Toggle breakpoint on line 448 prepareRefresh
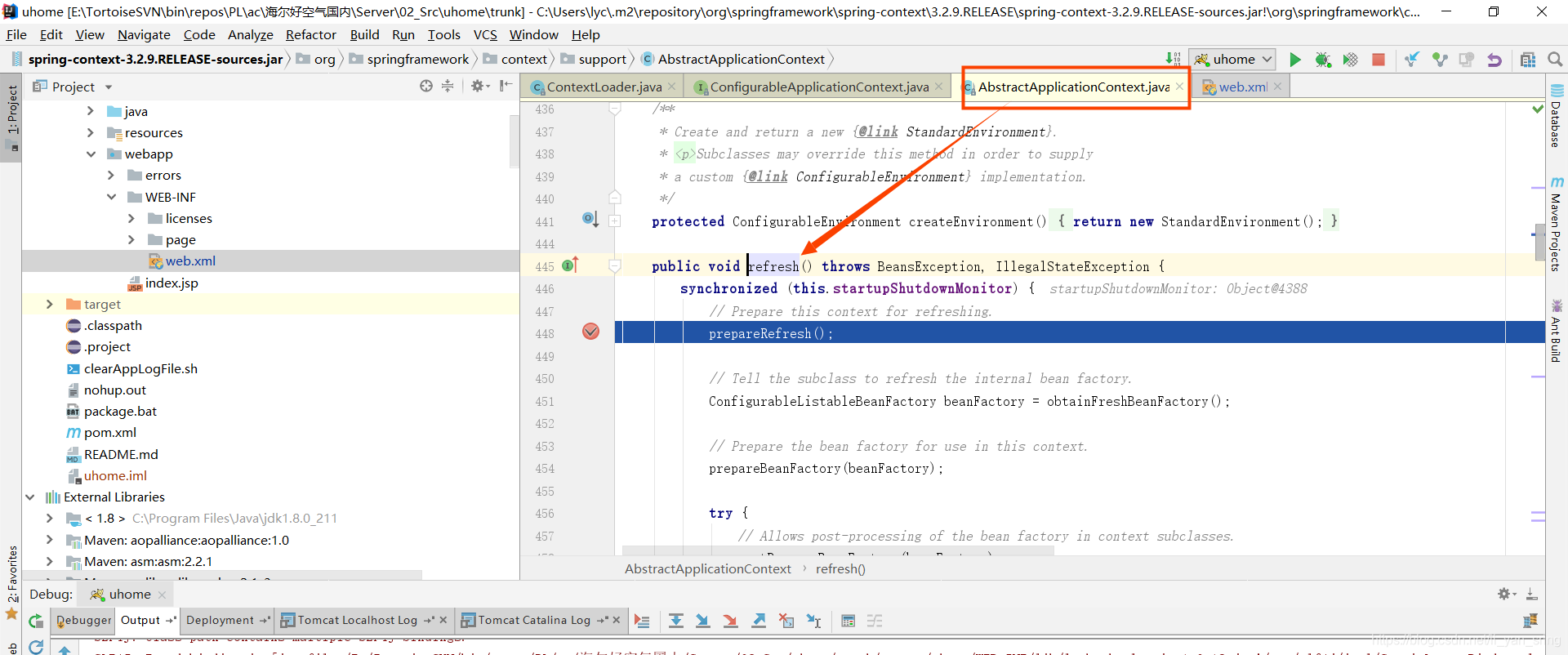 pos(591,332)
